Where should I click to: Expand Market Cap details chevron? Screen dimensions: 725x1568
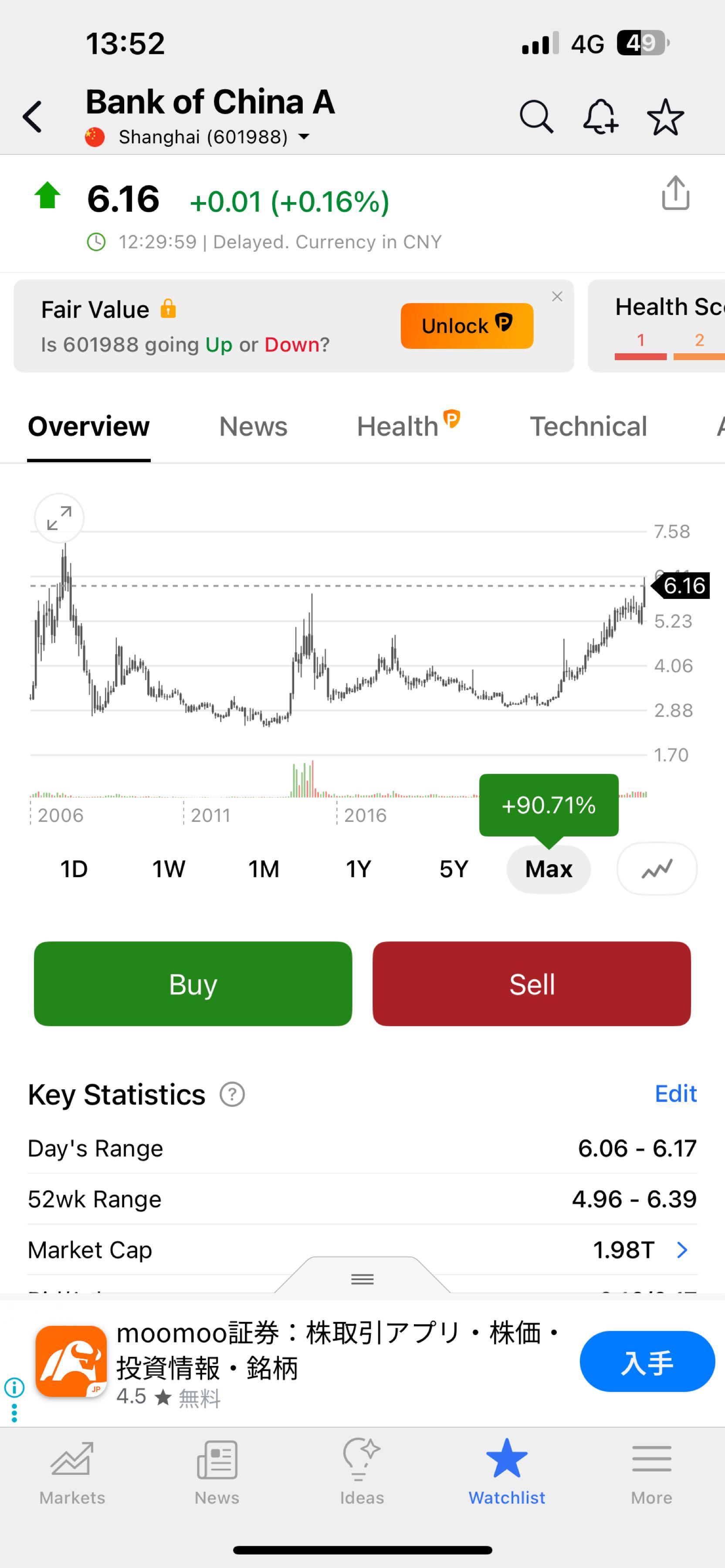click(x=682, y=1250)
